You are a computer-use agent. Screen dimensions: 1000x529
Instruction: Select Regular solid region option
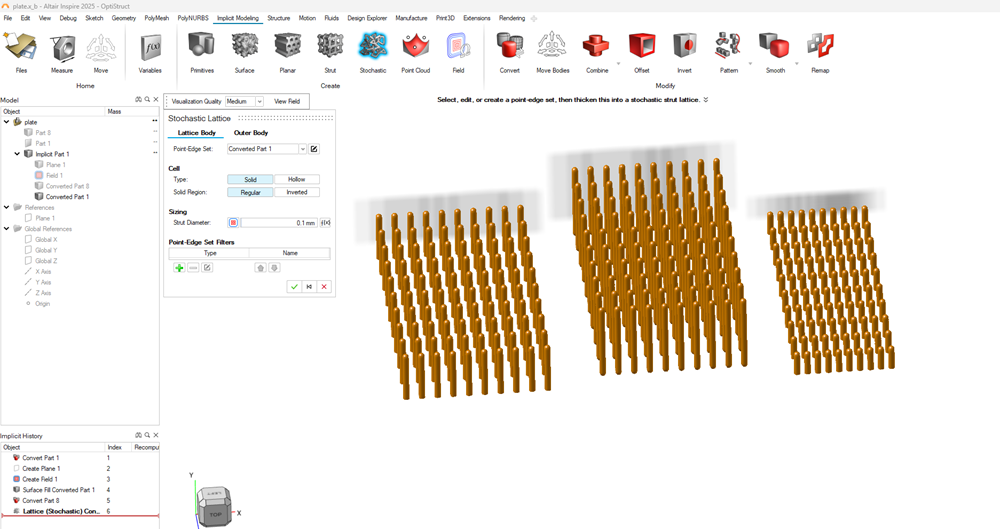point(250,192)
